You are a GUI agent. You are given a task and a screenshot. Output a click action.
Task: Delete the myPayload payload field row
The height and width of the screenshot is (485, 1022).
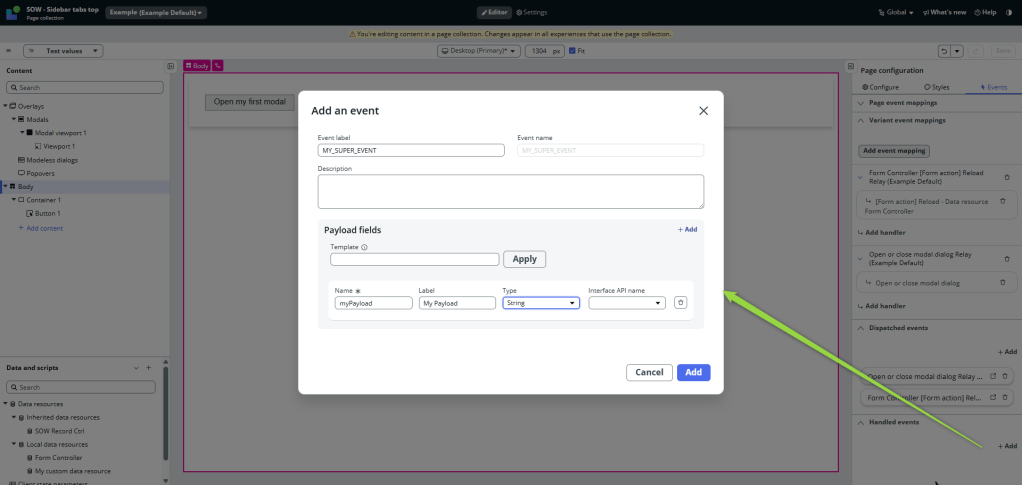pyautogui.click(x=680, y=302)
